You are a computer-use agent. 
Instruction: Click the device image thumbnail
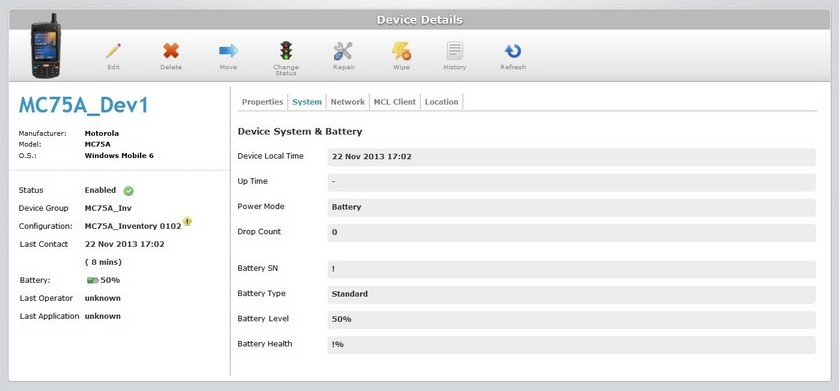(46, 46)
